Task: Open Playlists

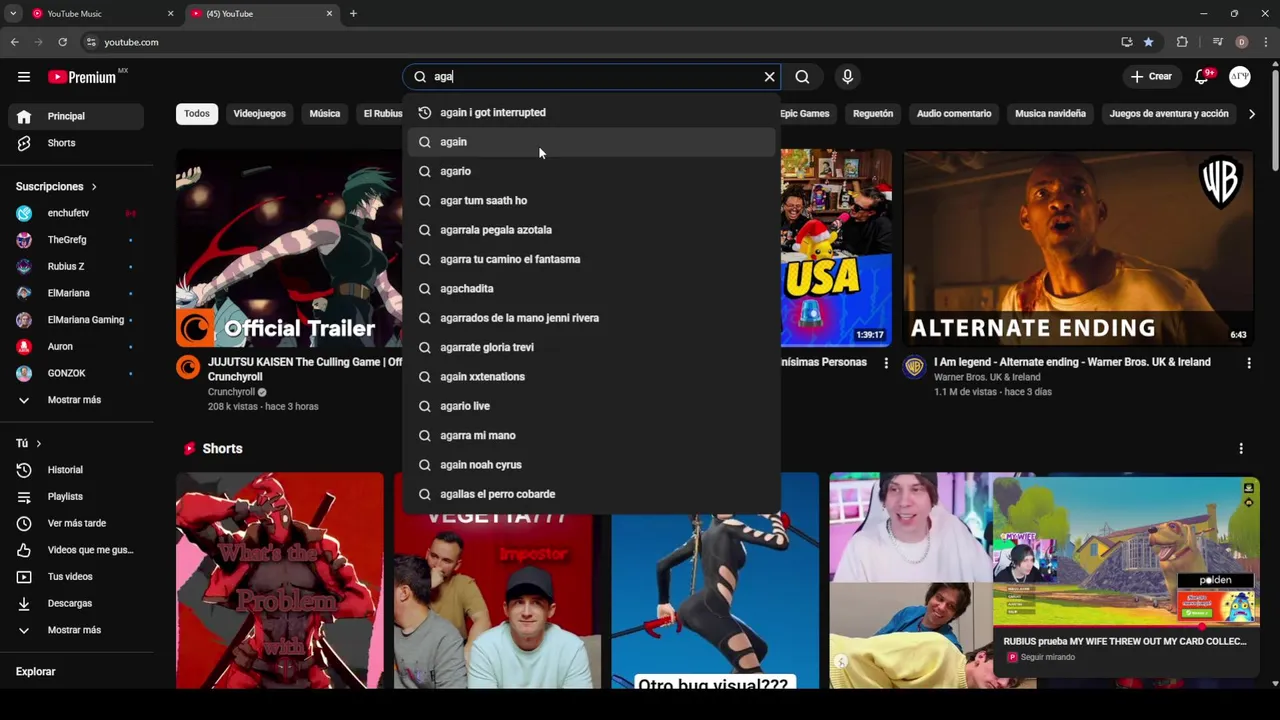Action: (x=76, y=497)
